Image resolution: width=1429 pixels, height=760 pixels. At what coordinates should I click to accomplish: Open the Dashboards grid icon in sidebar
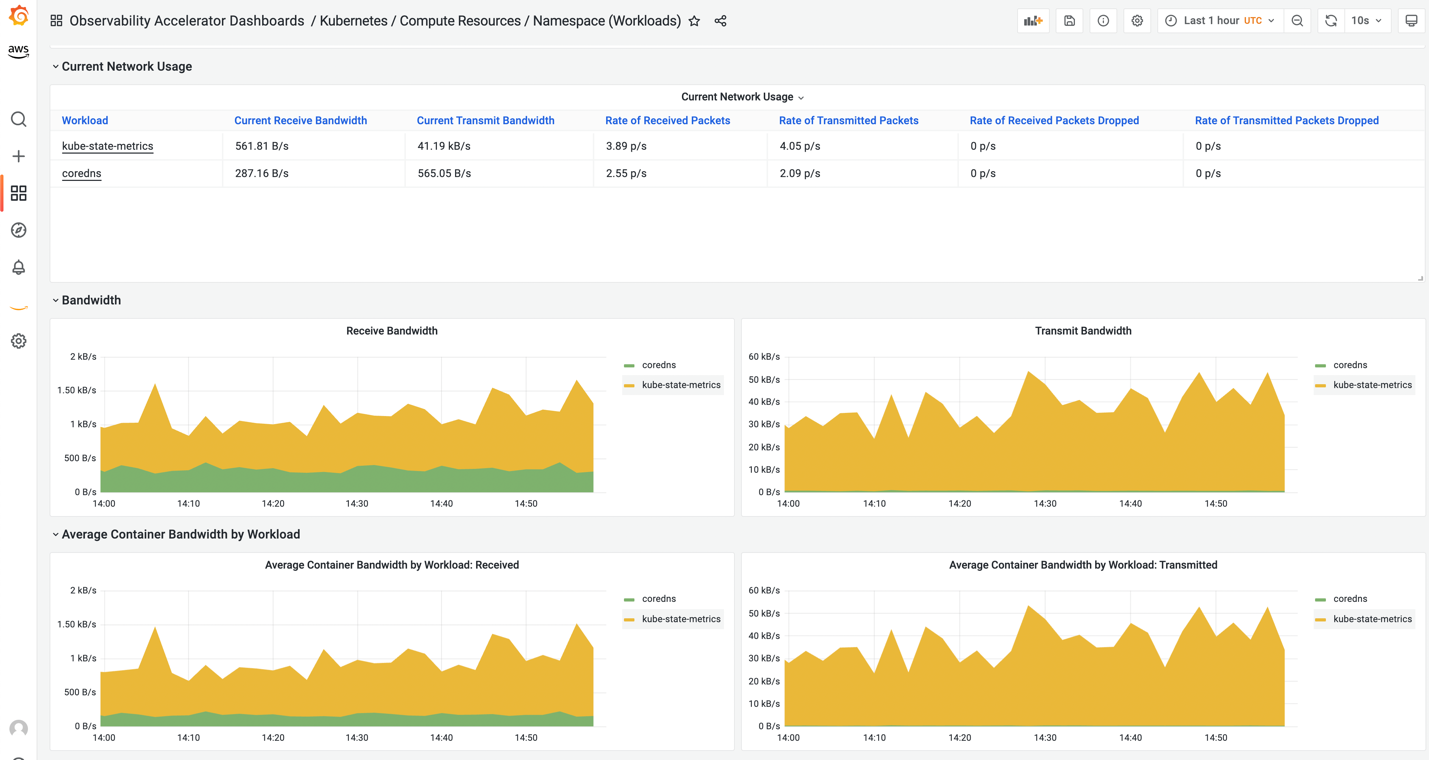click(18, 193)
